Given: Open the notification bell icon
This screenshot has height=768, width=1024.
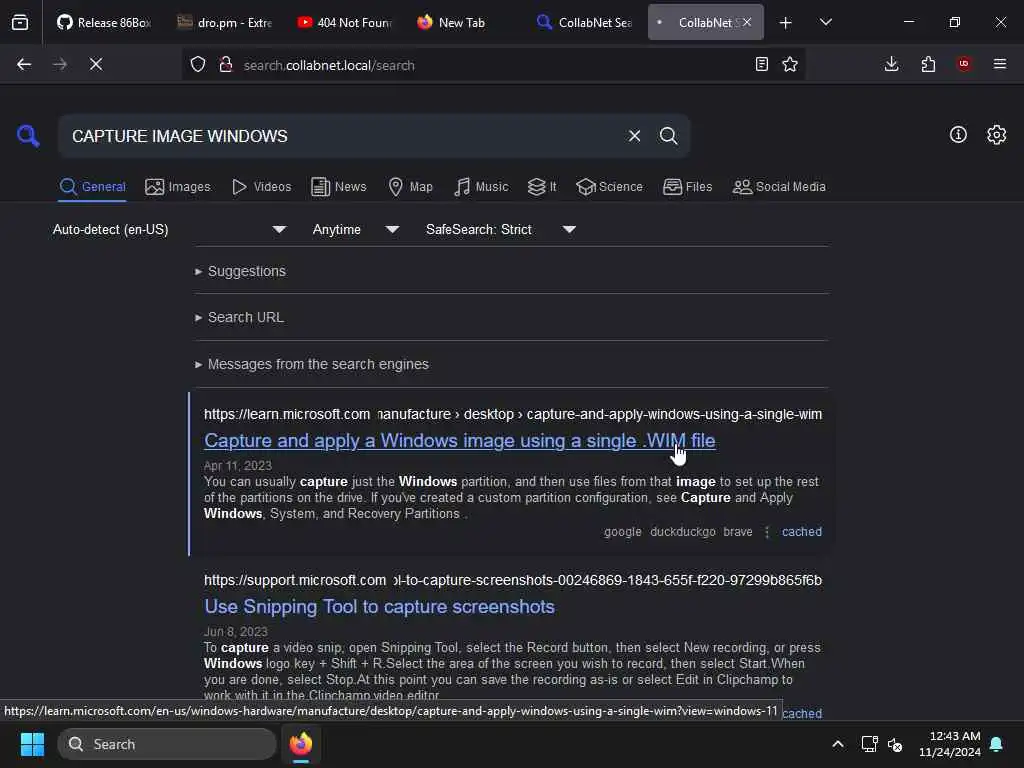Looking at the screenshot, I should click(x=997, y=744).
